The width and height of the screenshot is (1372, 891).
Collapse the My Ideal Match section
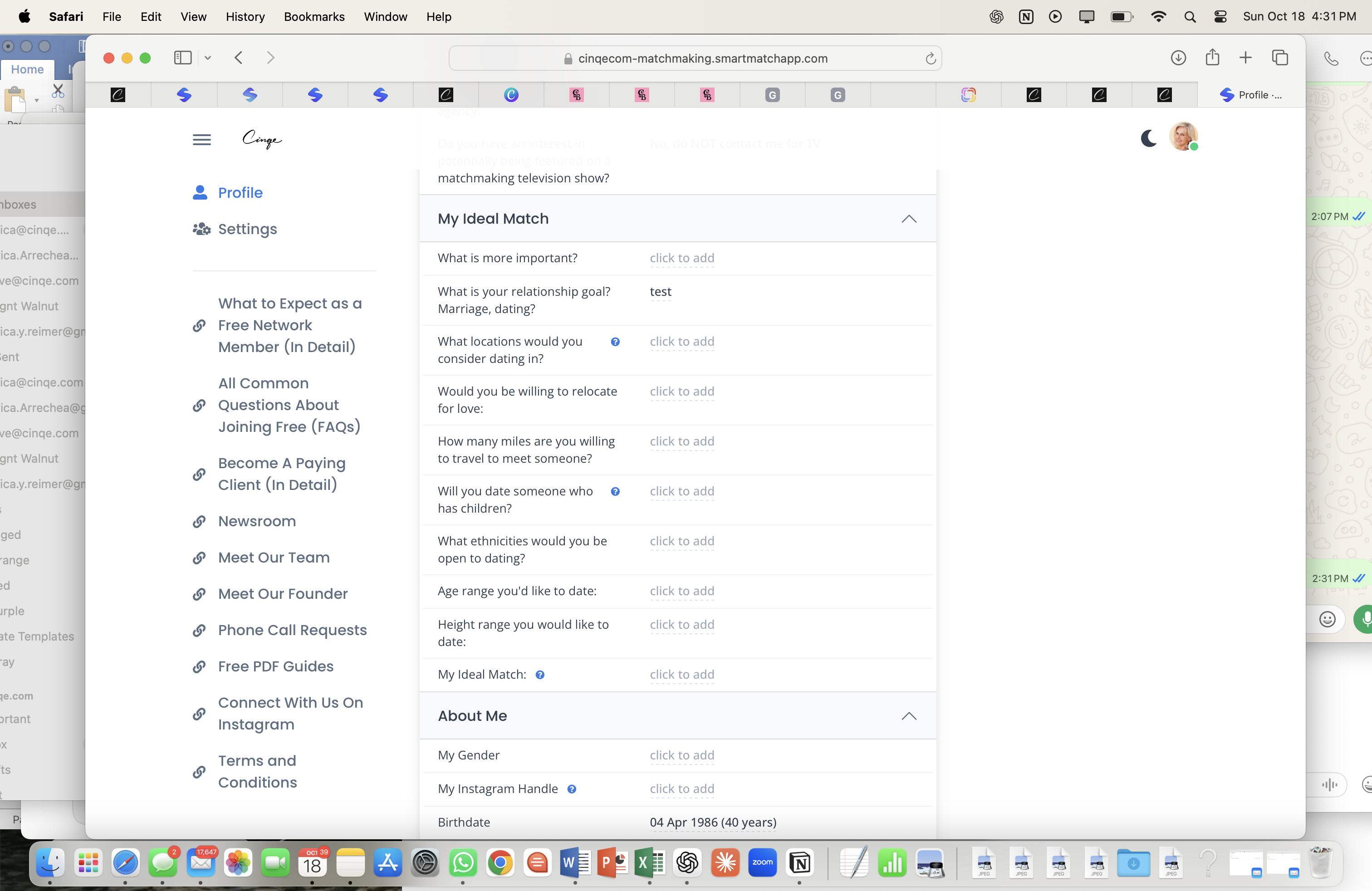coord(908,219)
